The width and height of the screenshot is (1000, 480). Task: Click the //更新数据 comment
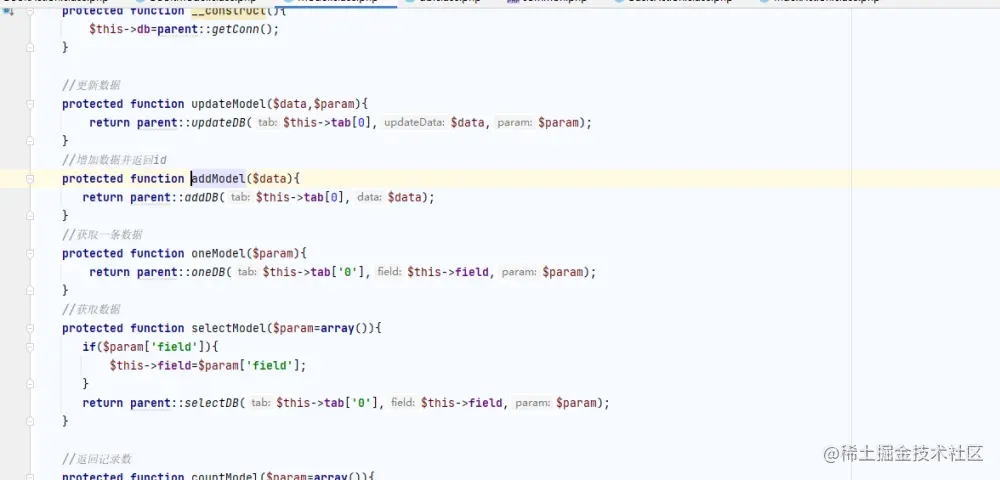coord(91,85)
